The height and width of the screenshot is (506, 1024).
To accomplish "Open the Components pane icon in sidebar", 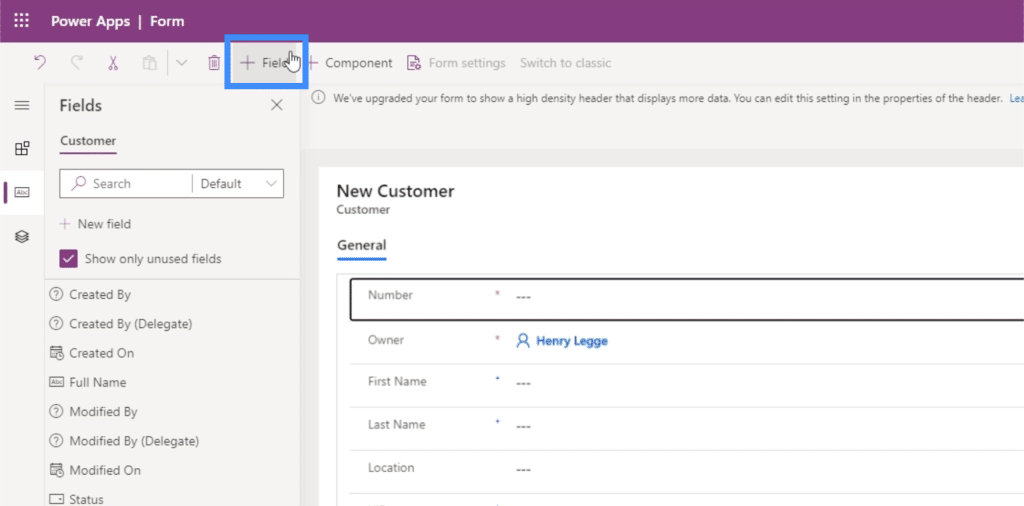I will click(22, 148).
